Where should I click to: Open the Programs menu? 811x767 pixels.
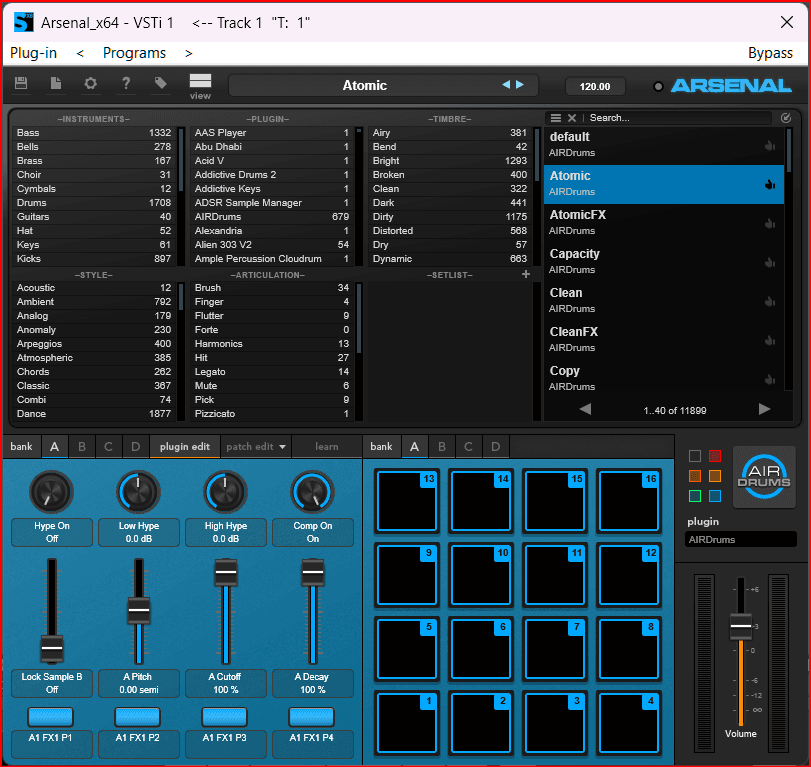pyautogui.click(x=134, y=53)
